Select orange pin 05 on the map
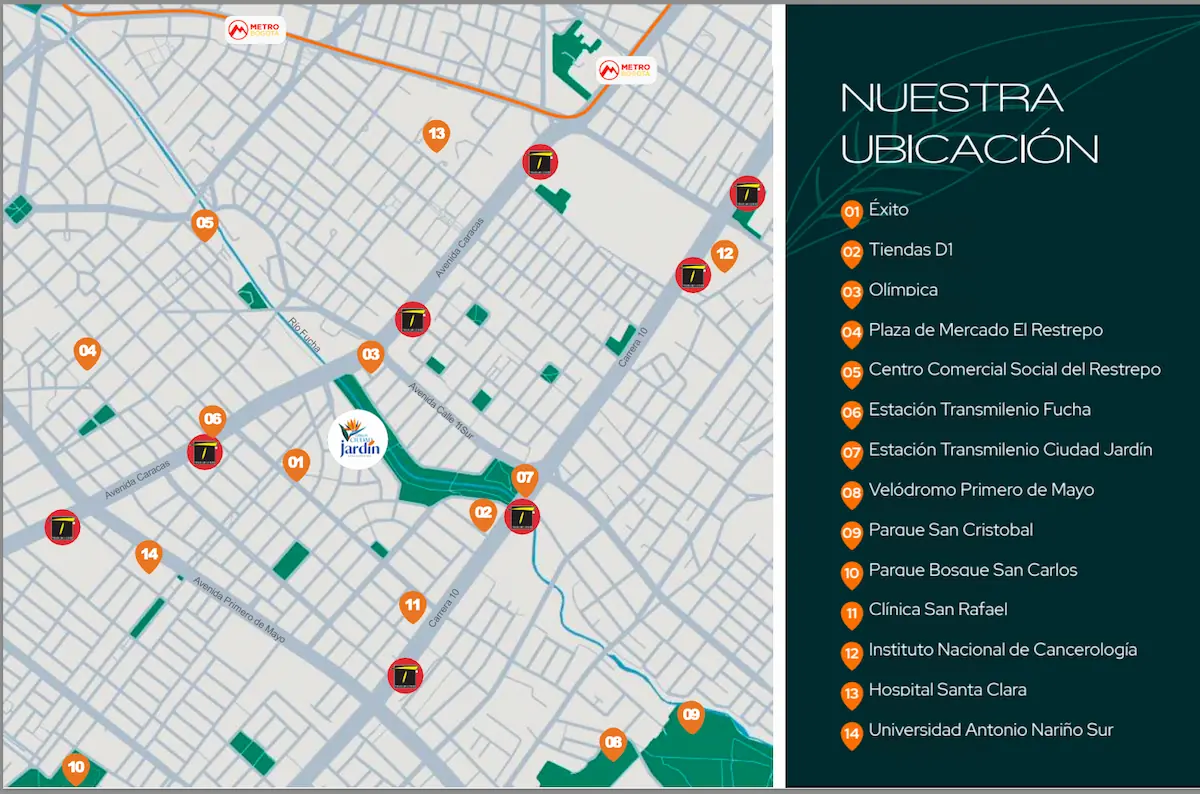This screenshot has width=1200, height=794. (x=205, y=224)
